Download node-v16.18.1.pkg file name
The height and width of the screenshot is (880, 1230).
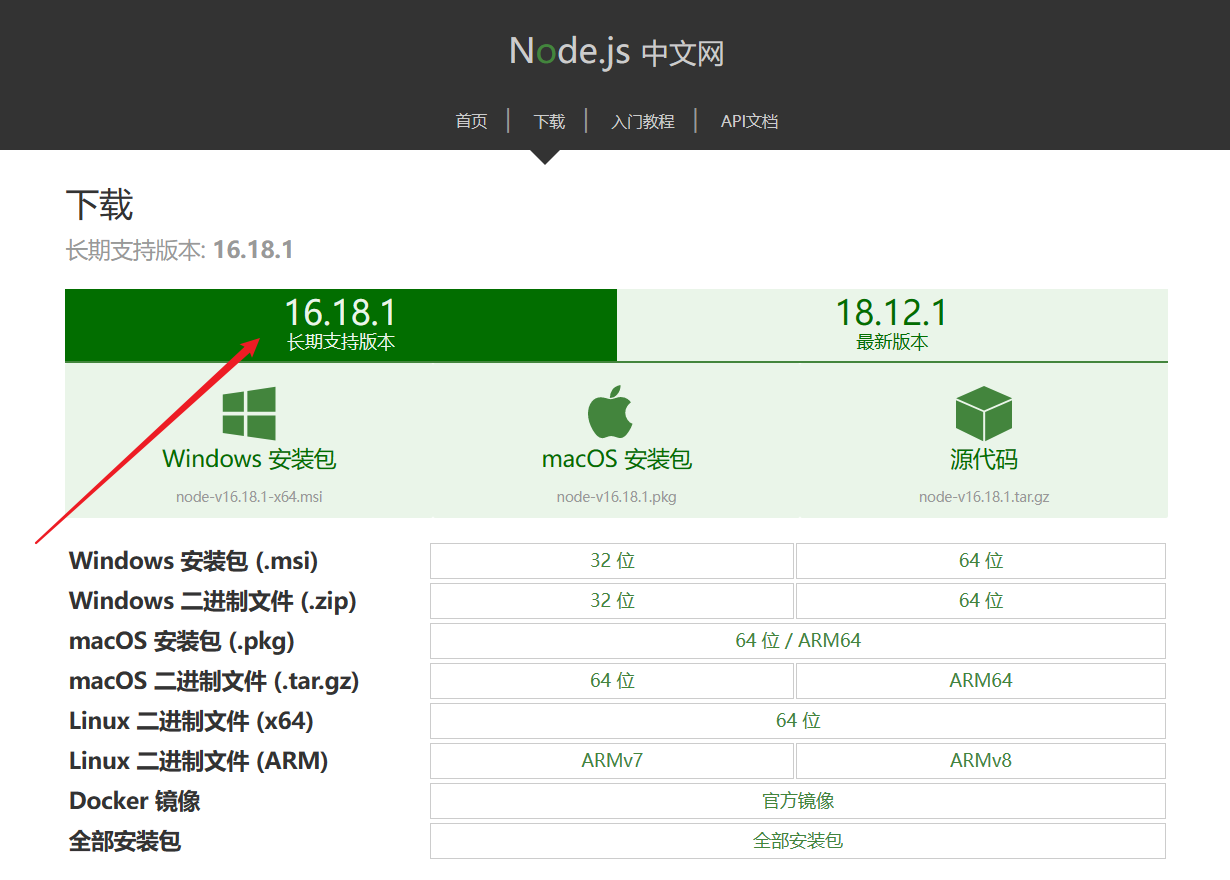coord(617,496)
